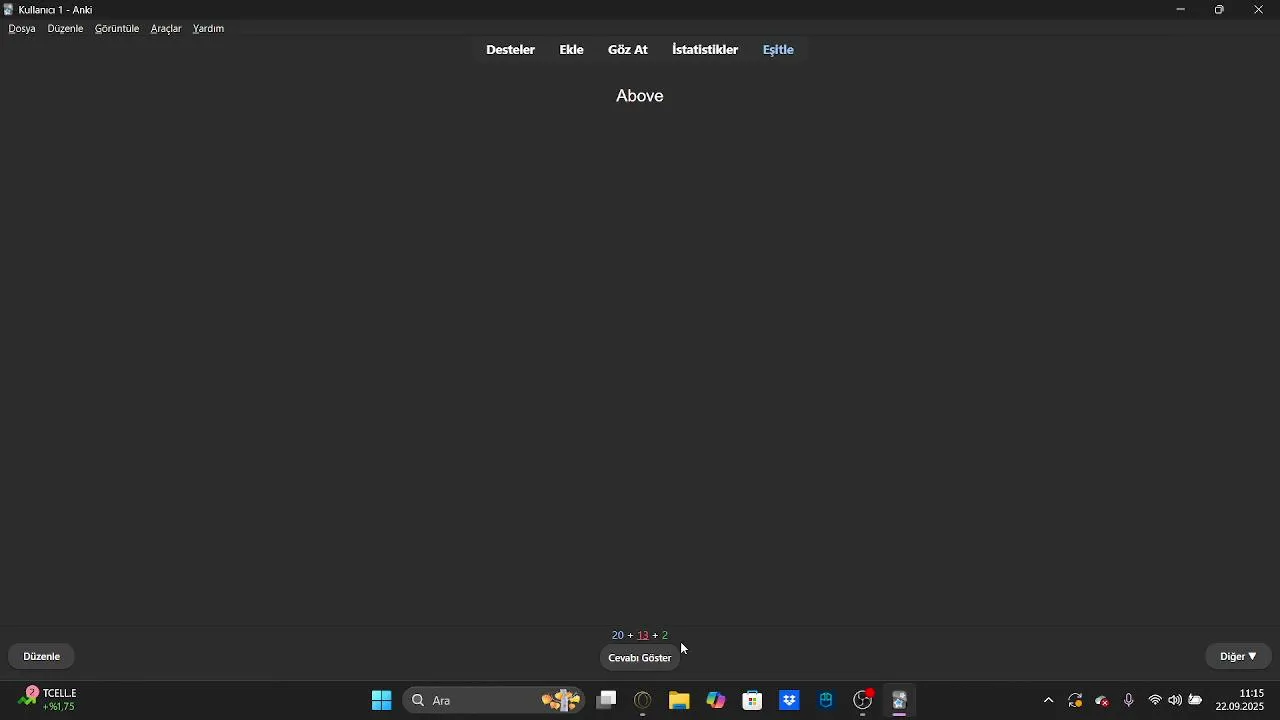Click the sync update tray icon
The height and width of the screenshot is (720, 1280).
point(1076,702)
